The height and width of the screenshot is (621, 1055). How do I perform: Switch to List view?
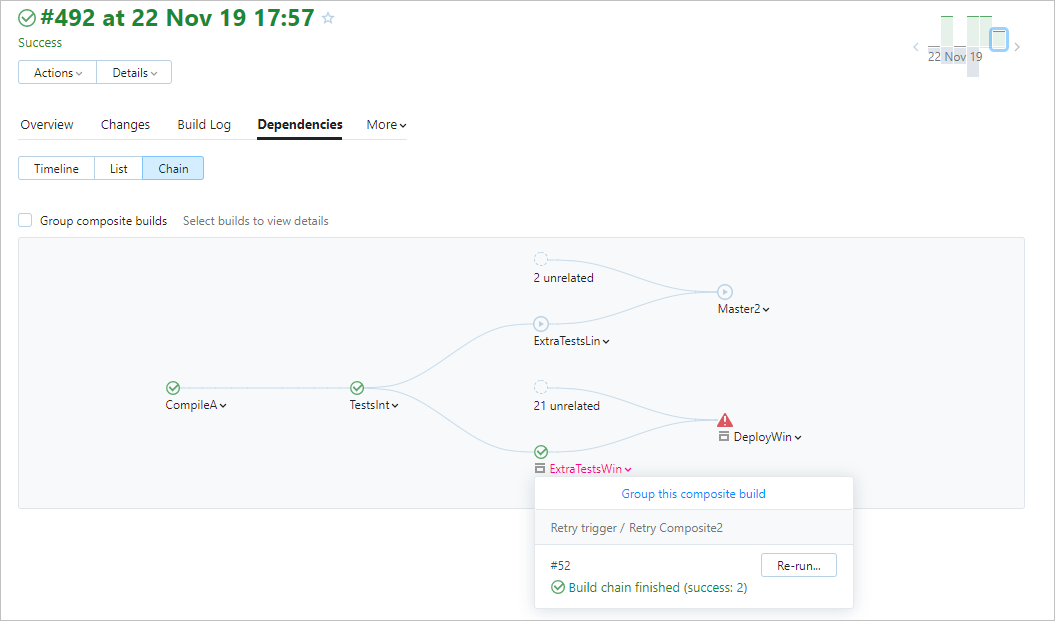point(119,169)
